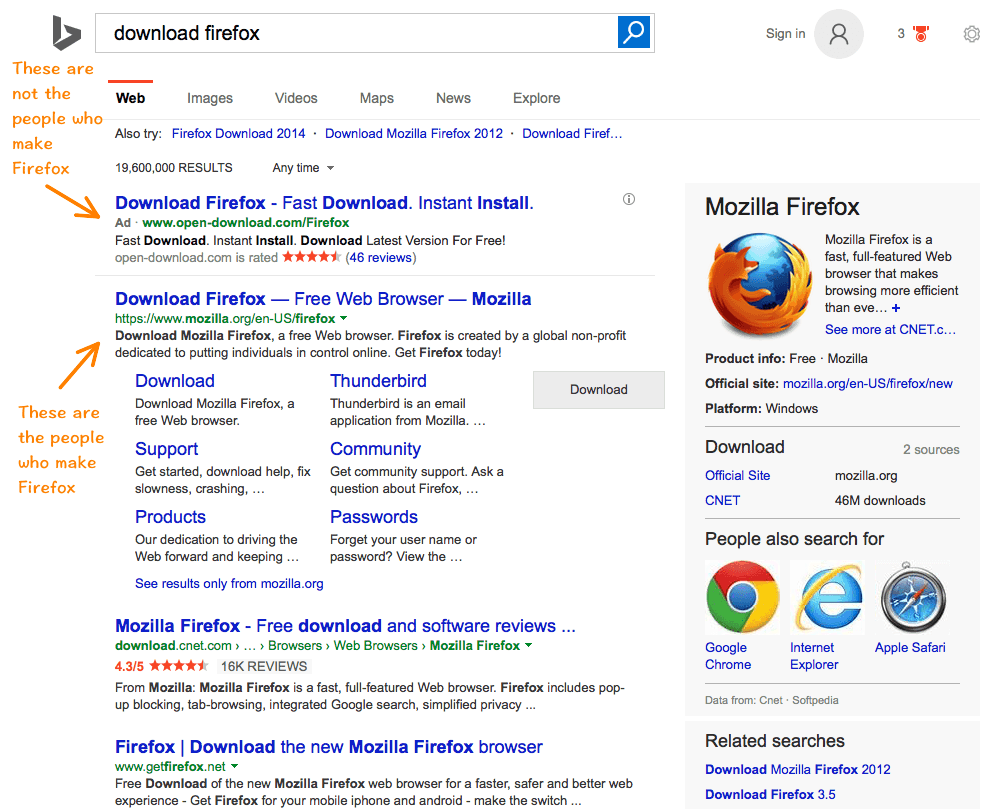Open the rewards medal icon
Viewport: 1003px width, 809px height.
[x=921, y=34]
